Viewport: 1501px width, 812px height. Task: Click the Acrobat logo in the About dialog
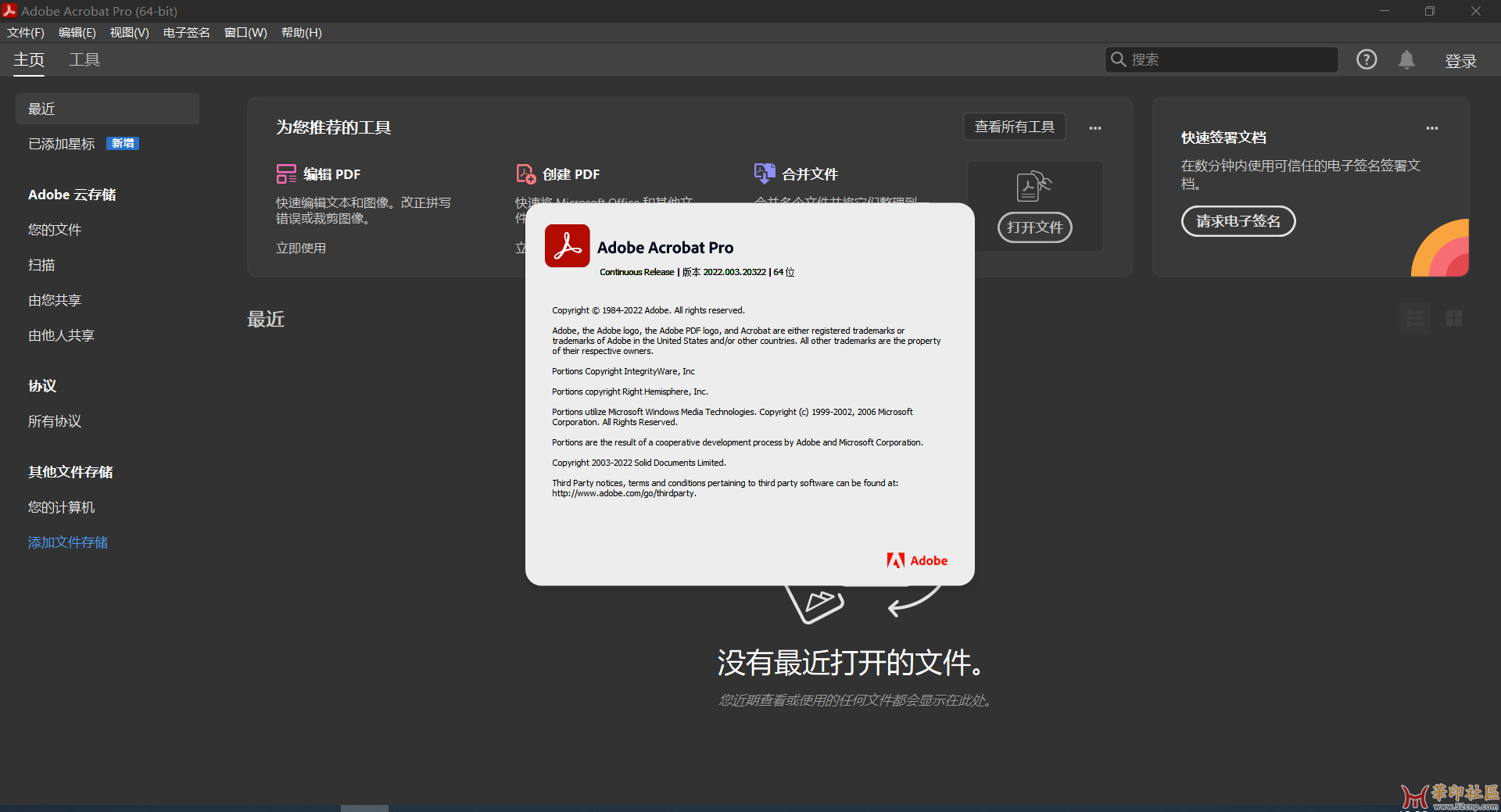tap(567, 245)
